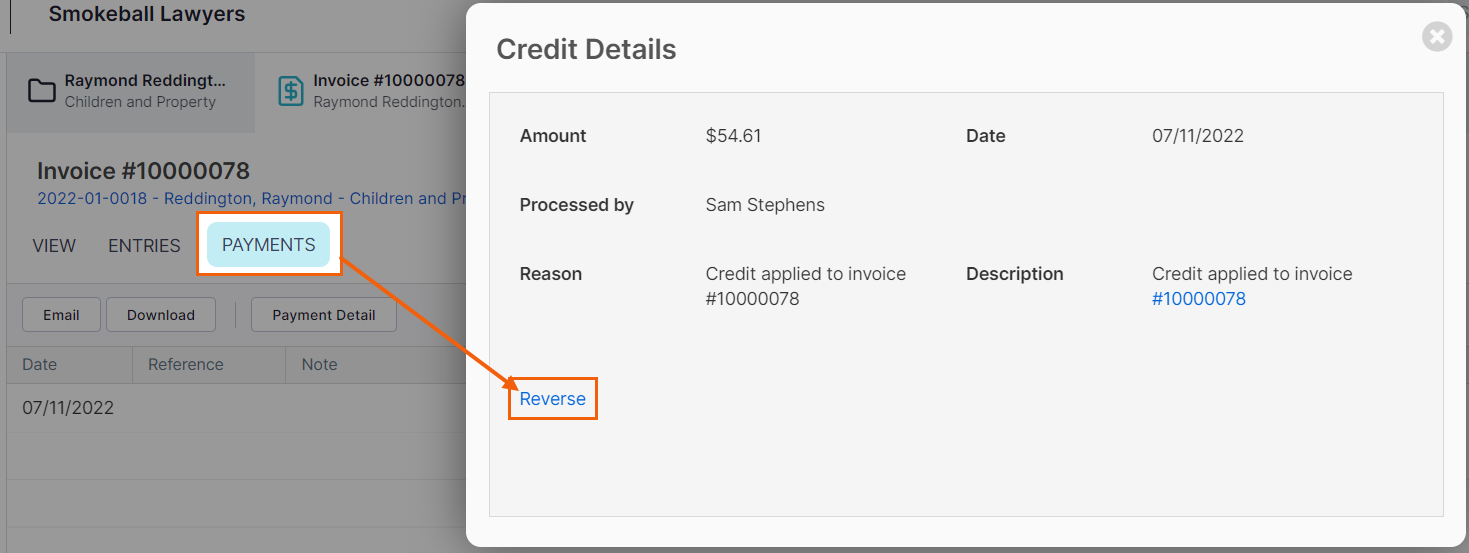Open the Raymond Reddington matter tab

pos(131,91)
